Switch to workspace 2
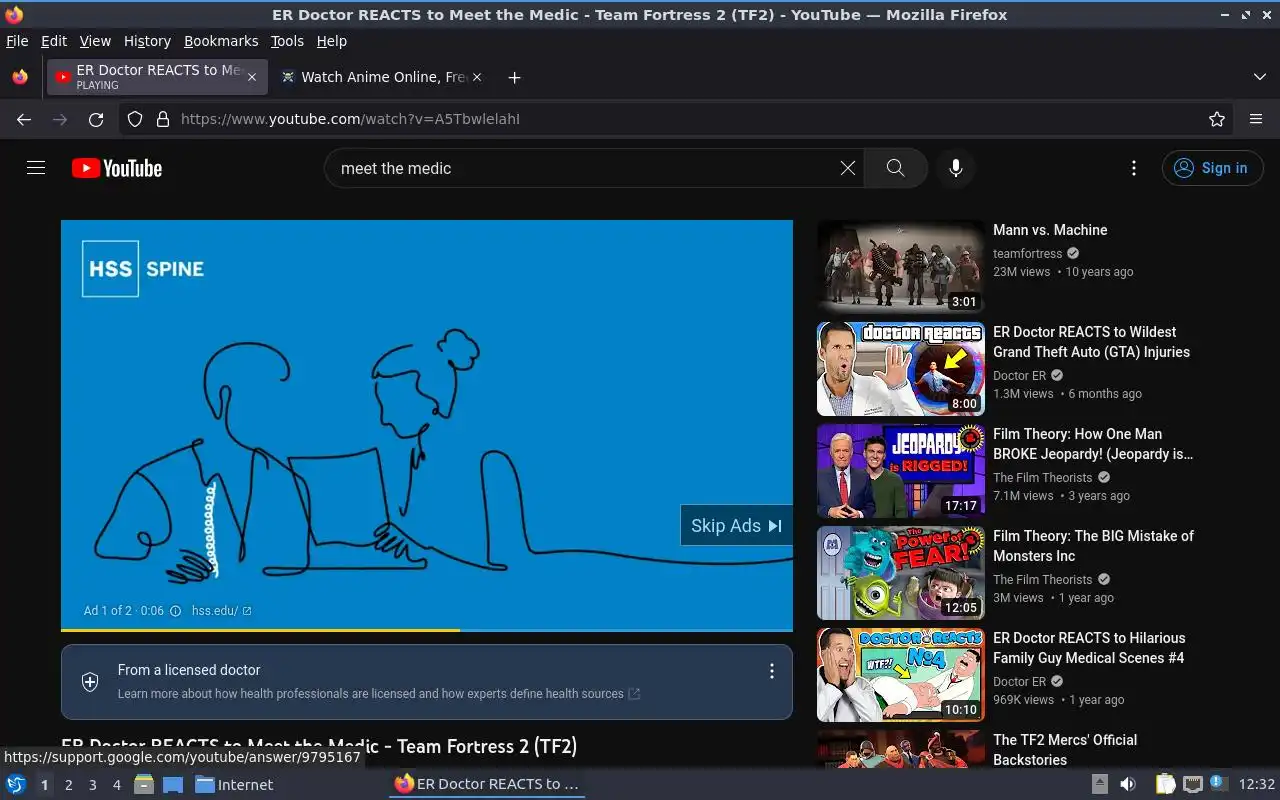 [69, 785]
